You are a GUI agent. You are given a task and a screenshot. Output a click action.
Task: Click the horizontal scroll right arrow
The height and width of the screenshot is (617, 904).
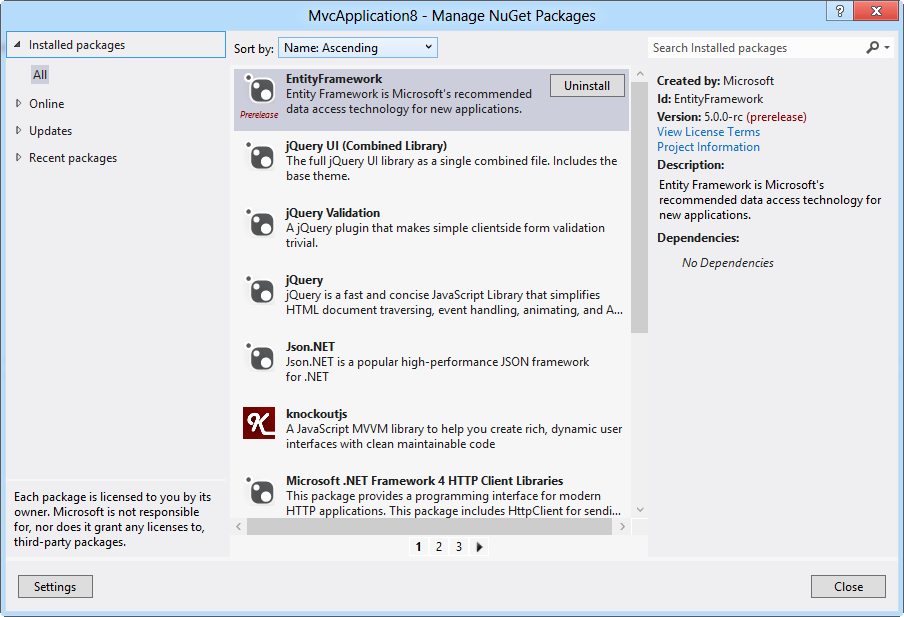coord(622,526)
